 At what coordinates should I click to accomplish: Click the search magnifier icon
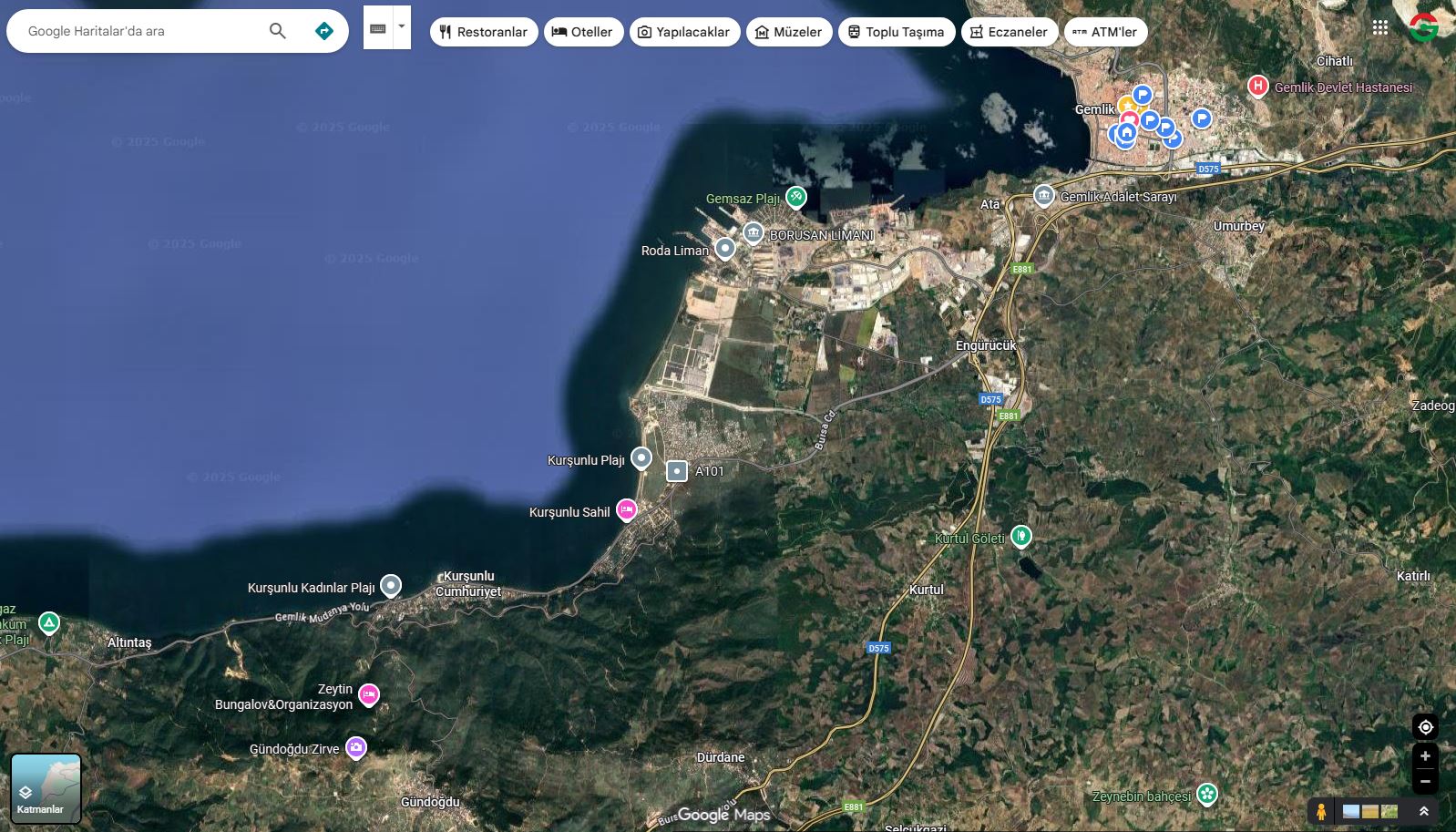[x=278, y=31]
